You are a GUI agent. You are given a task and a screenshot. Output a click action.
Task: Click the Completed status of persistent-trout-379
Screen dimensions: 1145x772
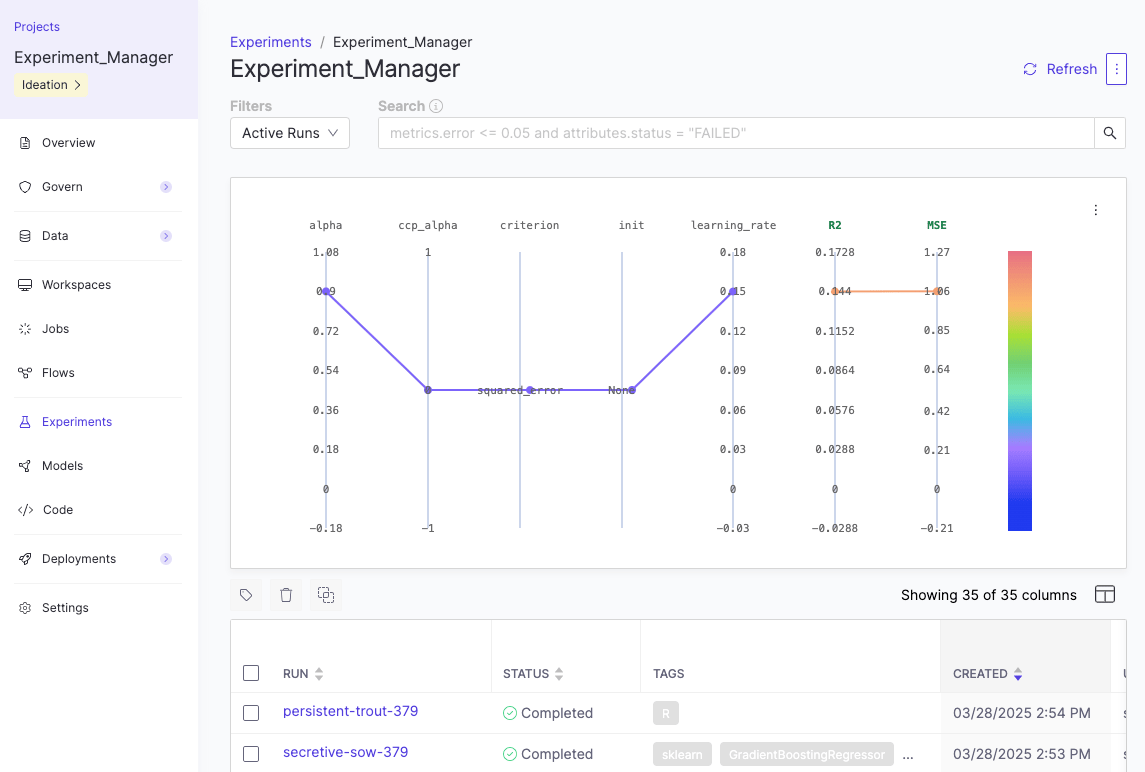[x=548, y=713]
